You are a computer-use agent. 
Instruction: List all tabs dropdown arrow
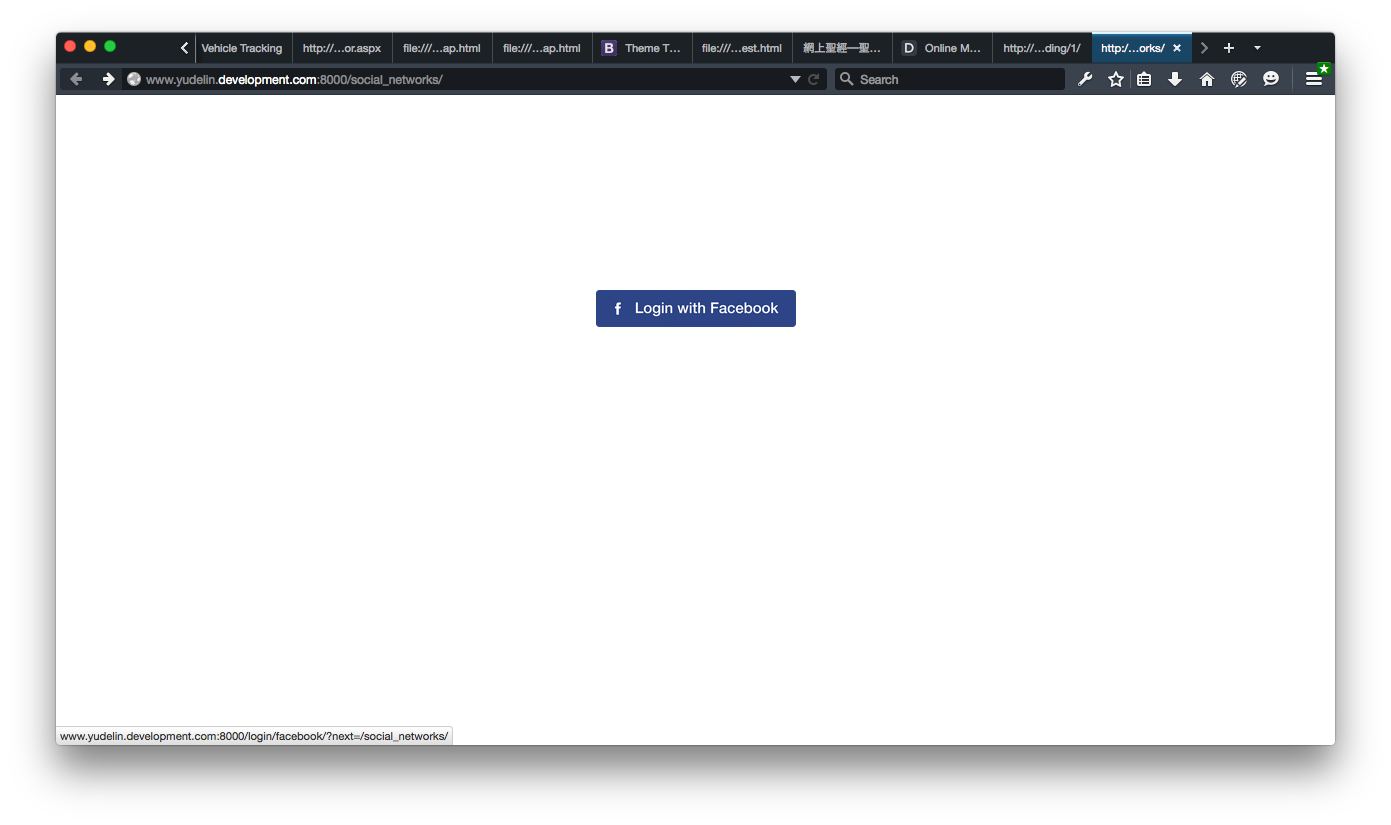(x=1257, y=48)
